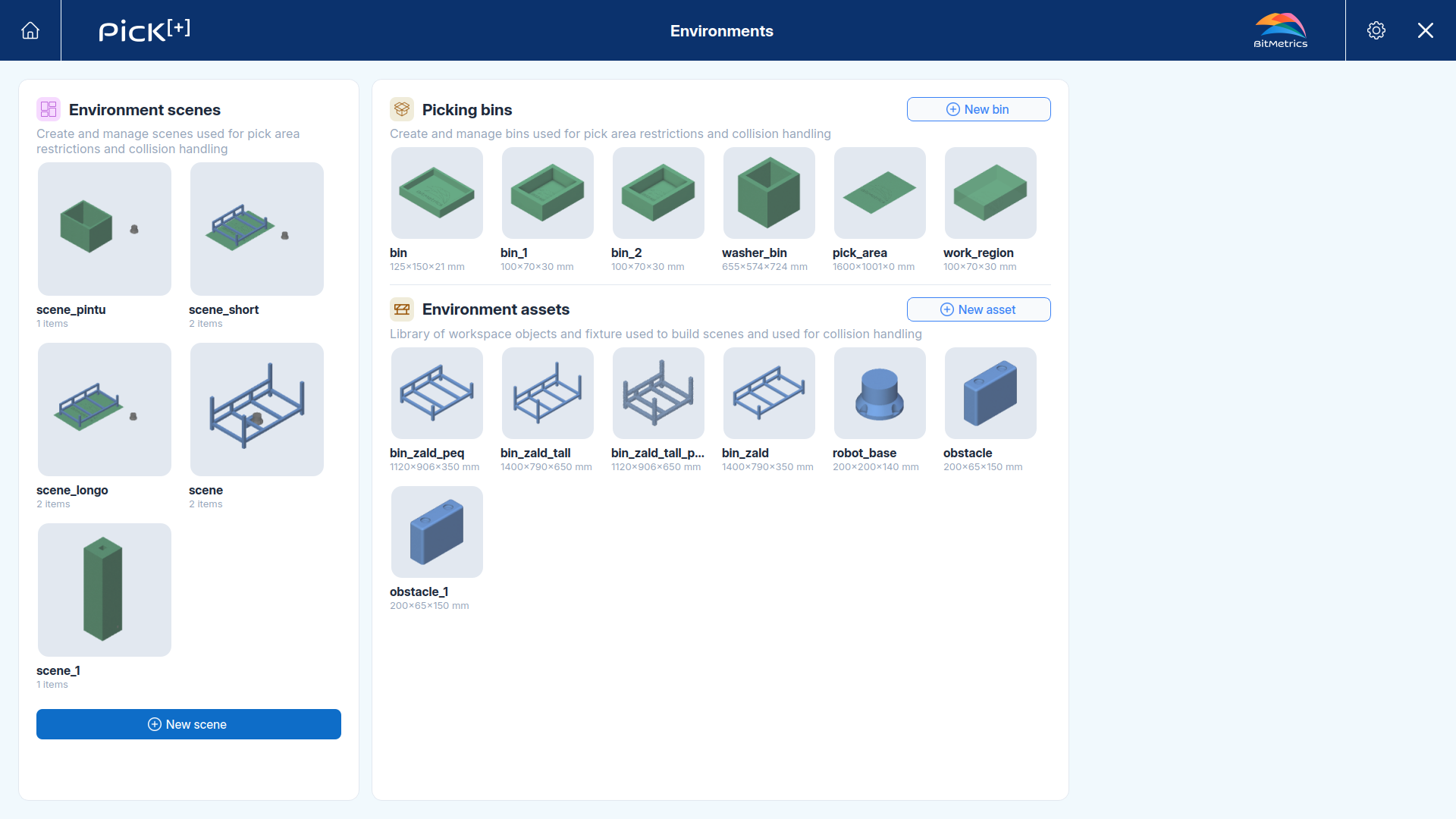
Task: Click the BitMetrics logo
Action: point(1281,30)
